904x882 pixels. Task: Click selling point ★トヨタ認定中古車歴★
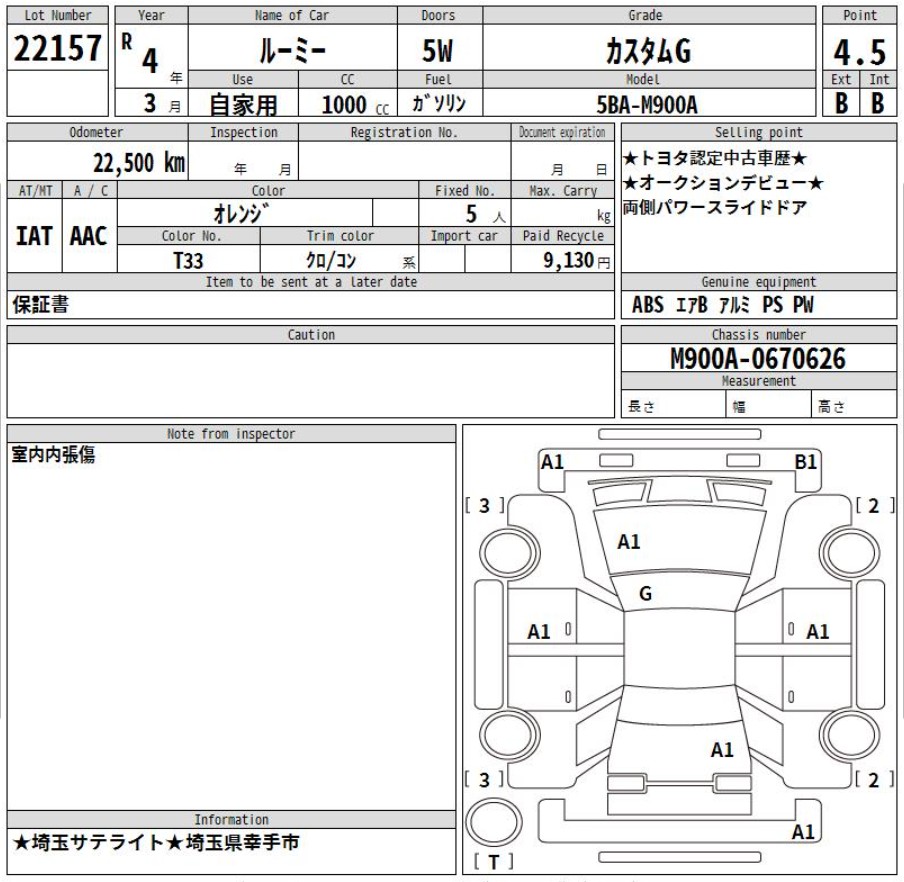tap(714, 158)
